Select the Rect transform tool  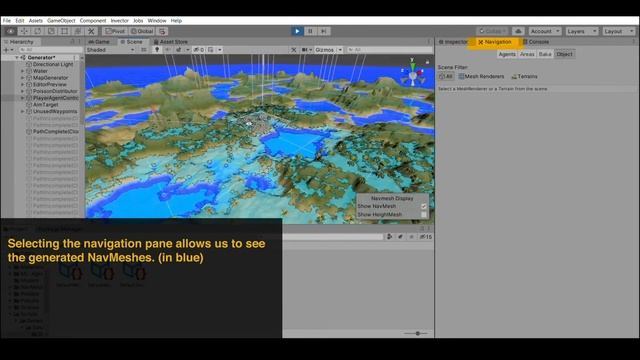pyautogui.click(x=64, y=31)
